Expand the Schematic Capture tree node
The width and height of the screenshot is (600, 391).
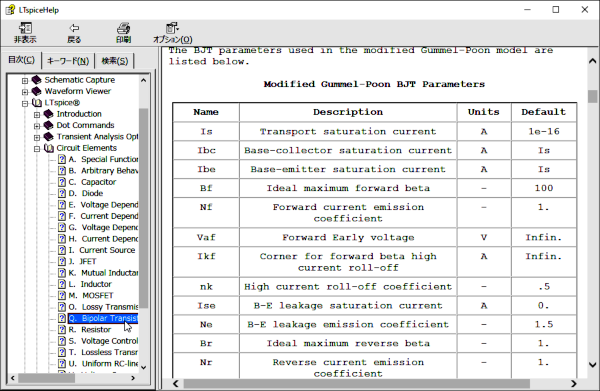[x=25, y=81]
